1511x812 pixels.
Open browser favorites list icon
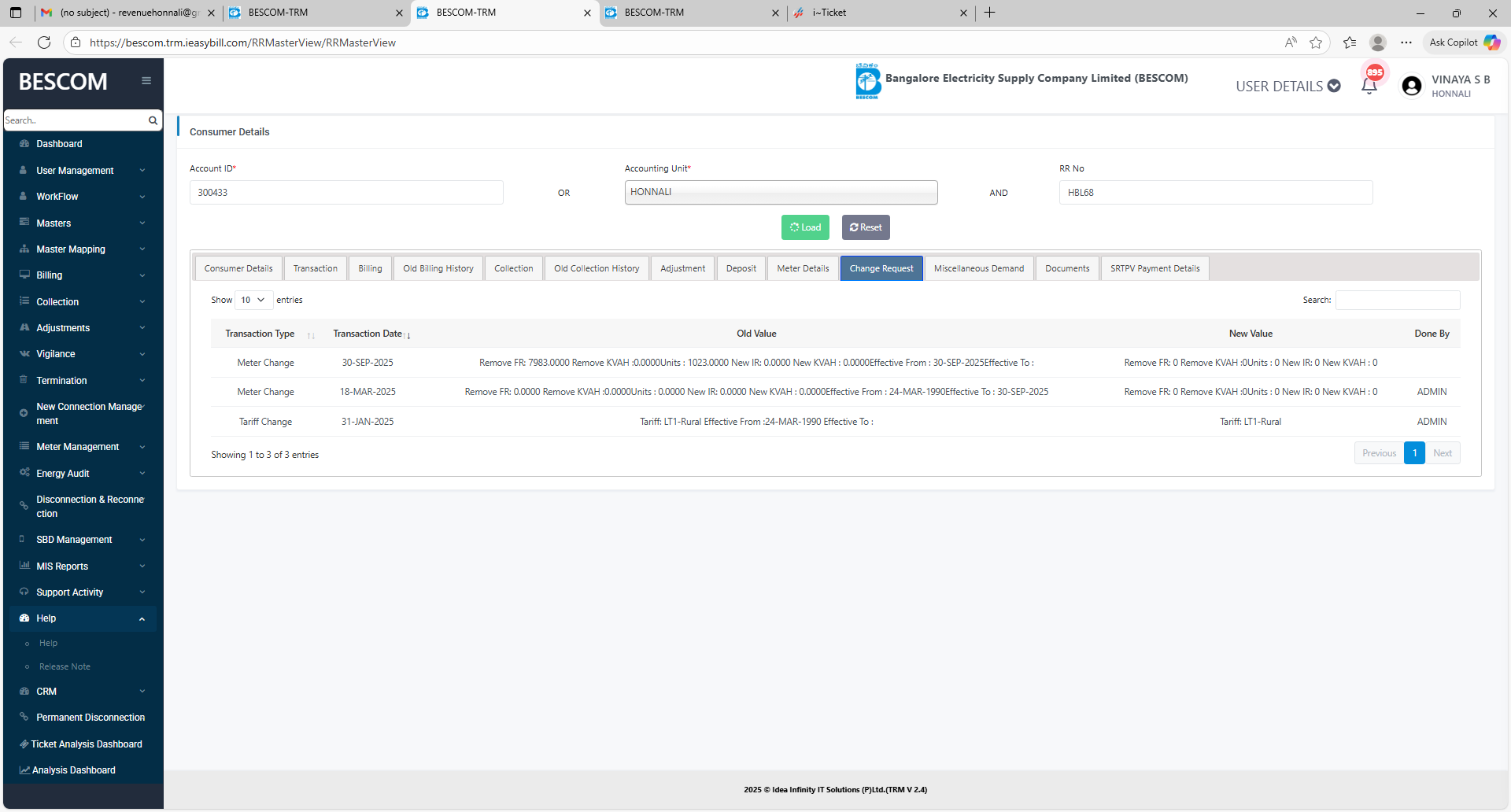coord(1350,42)
